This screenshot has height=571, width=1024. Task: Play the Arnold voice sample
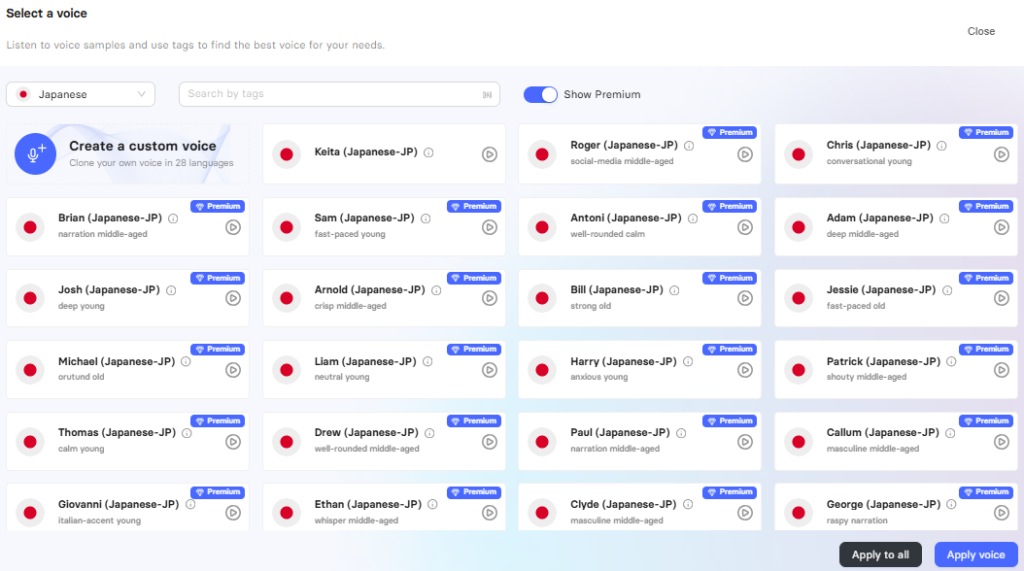[489, 298]
